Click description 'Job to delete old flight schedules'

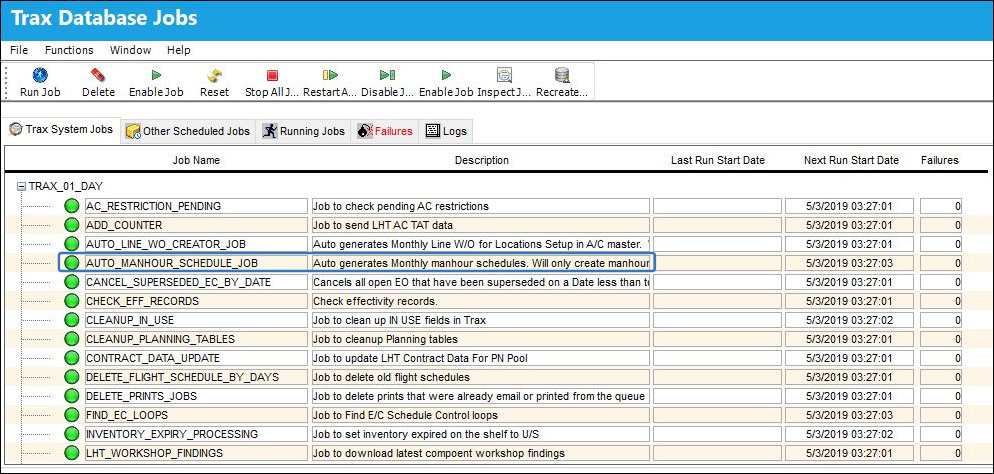(x=480, y=377)
